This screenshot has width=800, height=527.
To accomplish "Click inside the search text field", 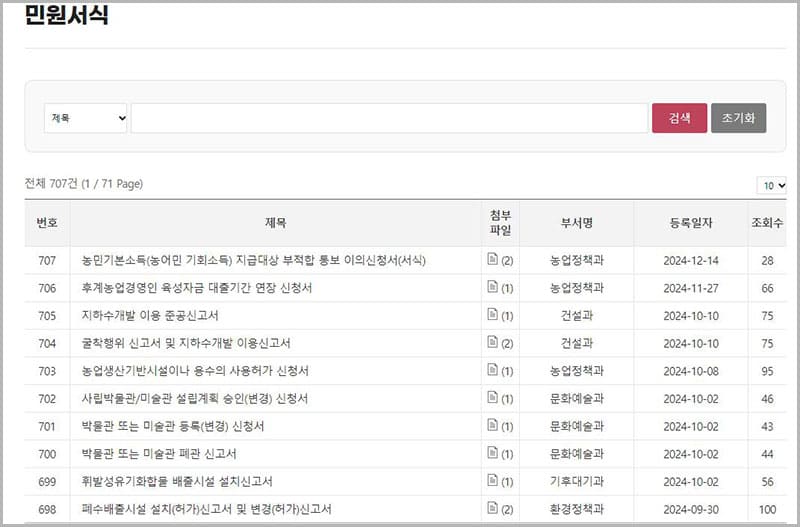I will (389, 118).
